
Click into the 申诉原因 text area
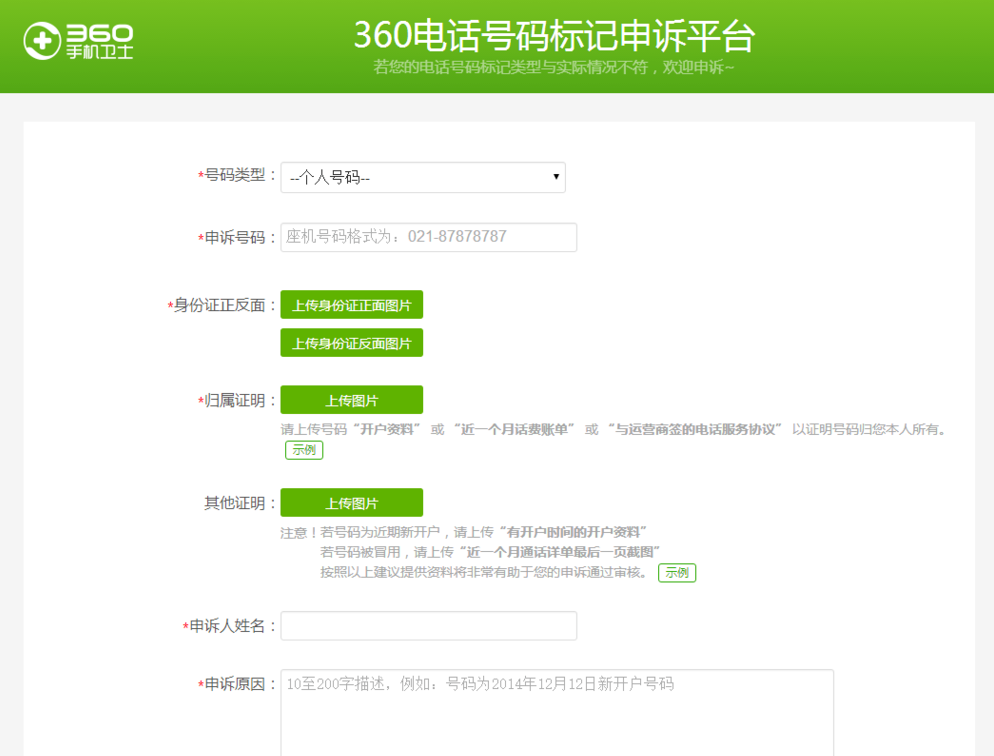[x=557, y=713]
